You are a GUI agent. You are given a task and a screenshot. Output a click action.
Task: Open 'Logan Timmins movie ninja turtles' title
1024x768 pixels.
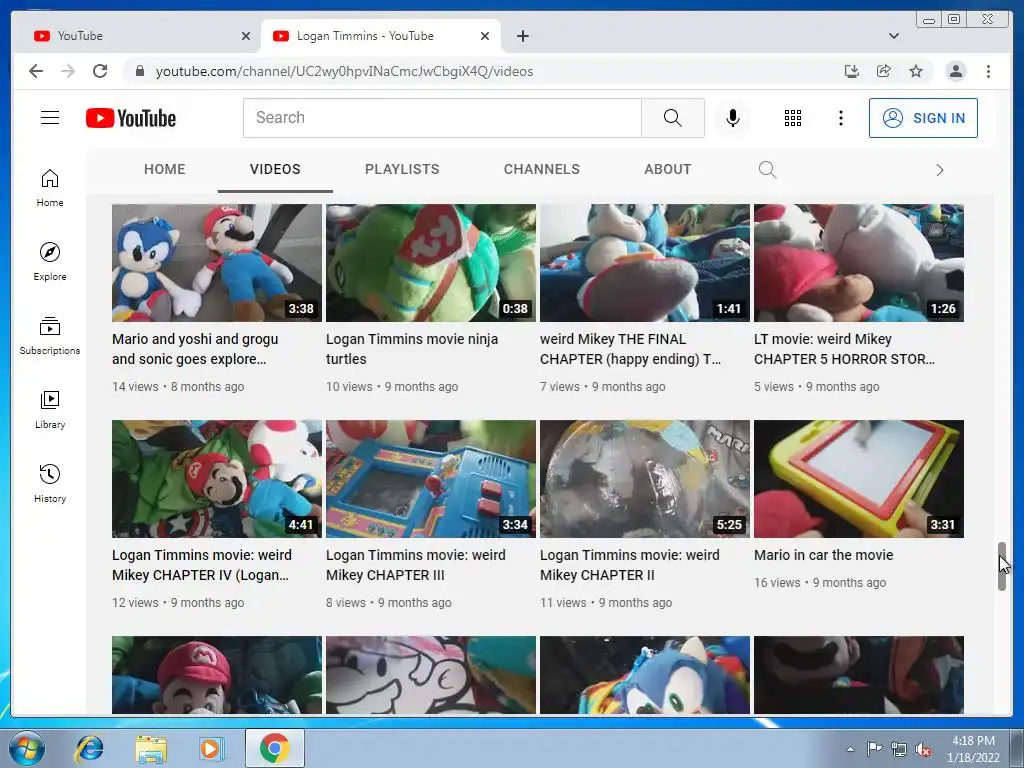[412, 349]
